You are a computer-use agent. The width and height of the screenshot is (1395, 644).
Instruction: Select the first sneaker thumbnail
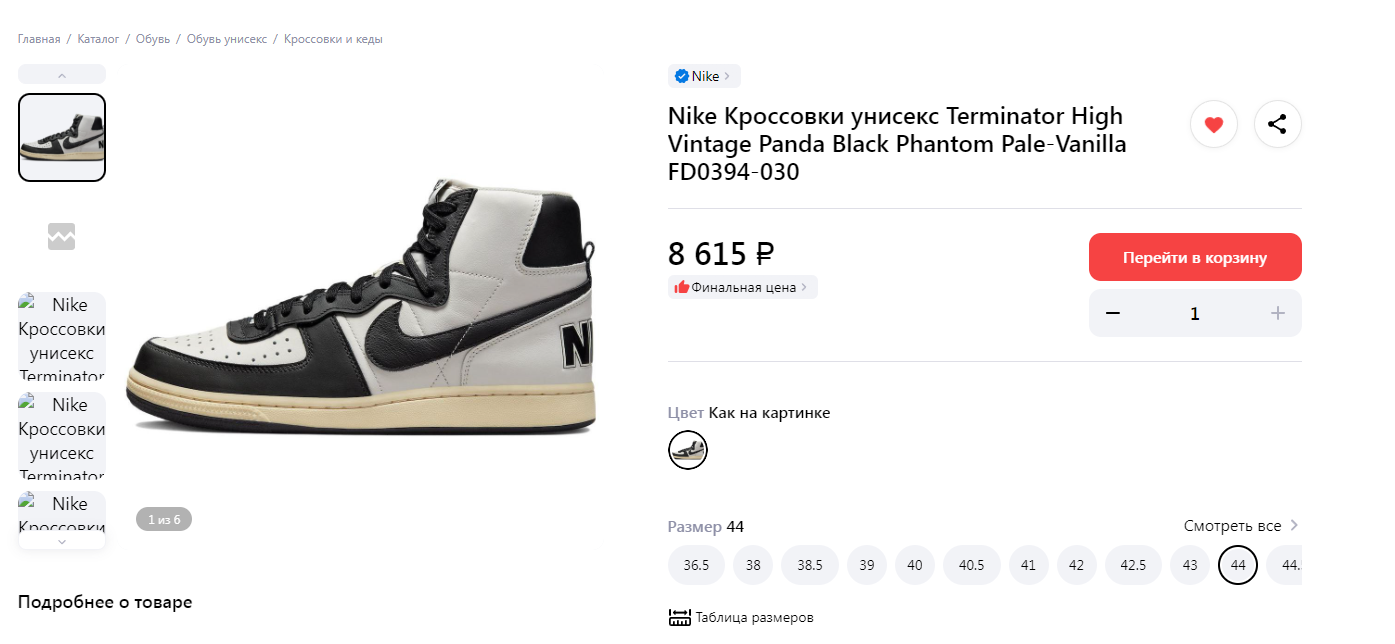62,137
